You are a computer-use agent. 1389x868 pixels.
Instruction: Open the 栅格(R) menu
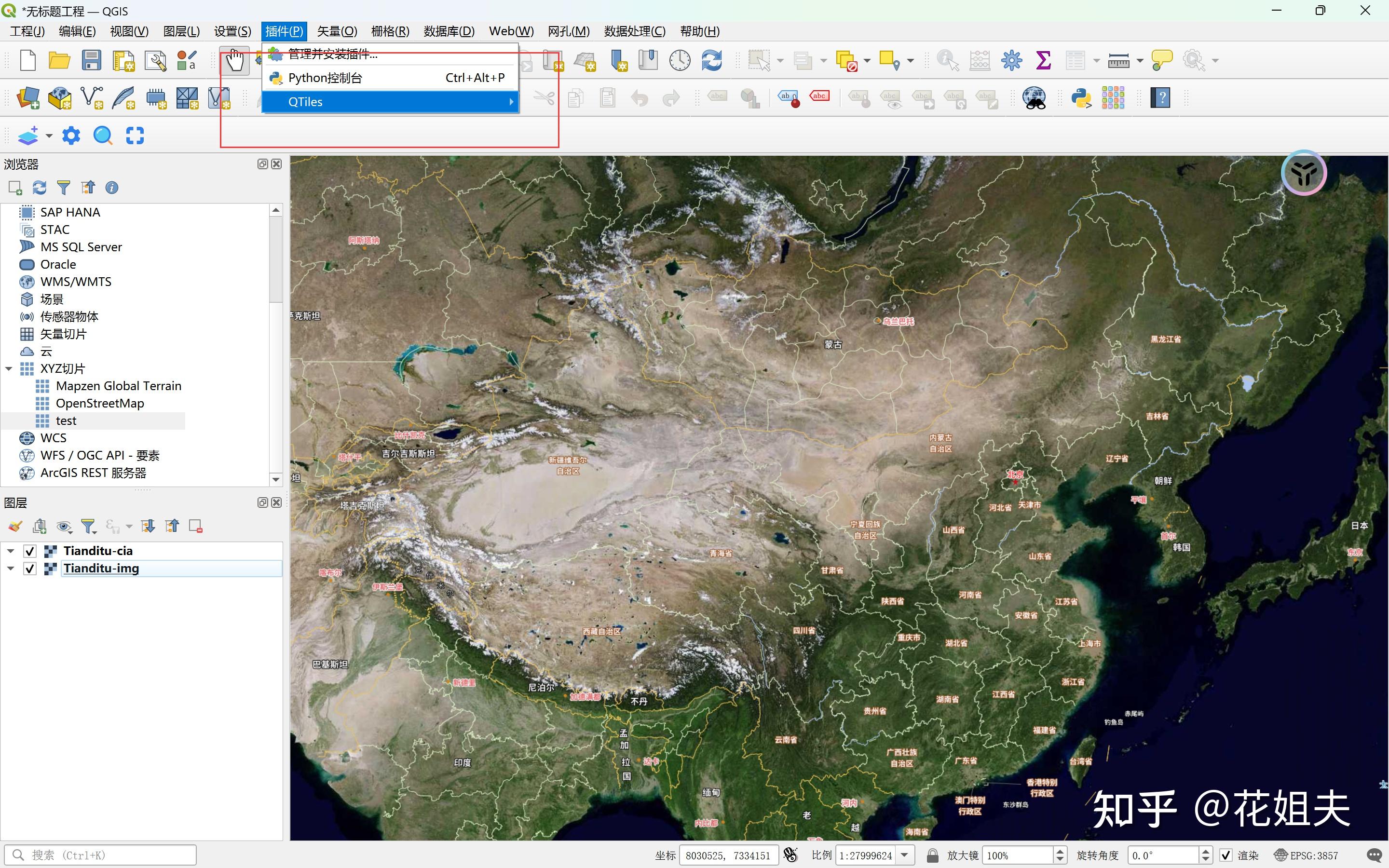click(390, 31)
